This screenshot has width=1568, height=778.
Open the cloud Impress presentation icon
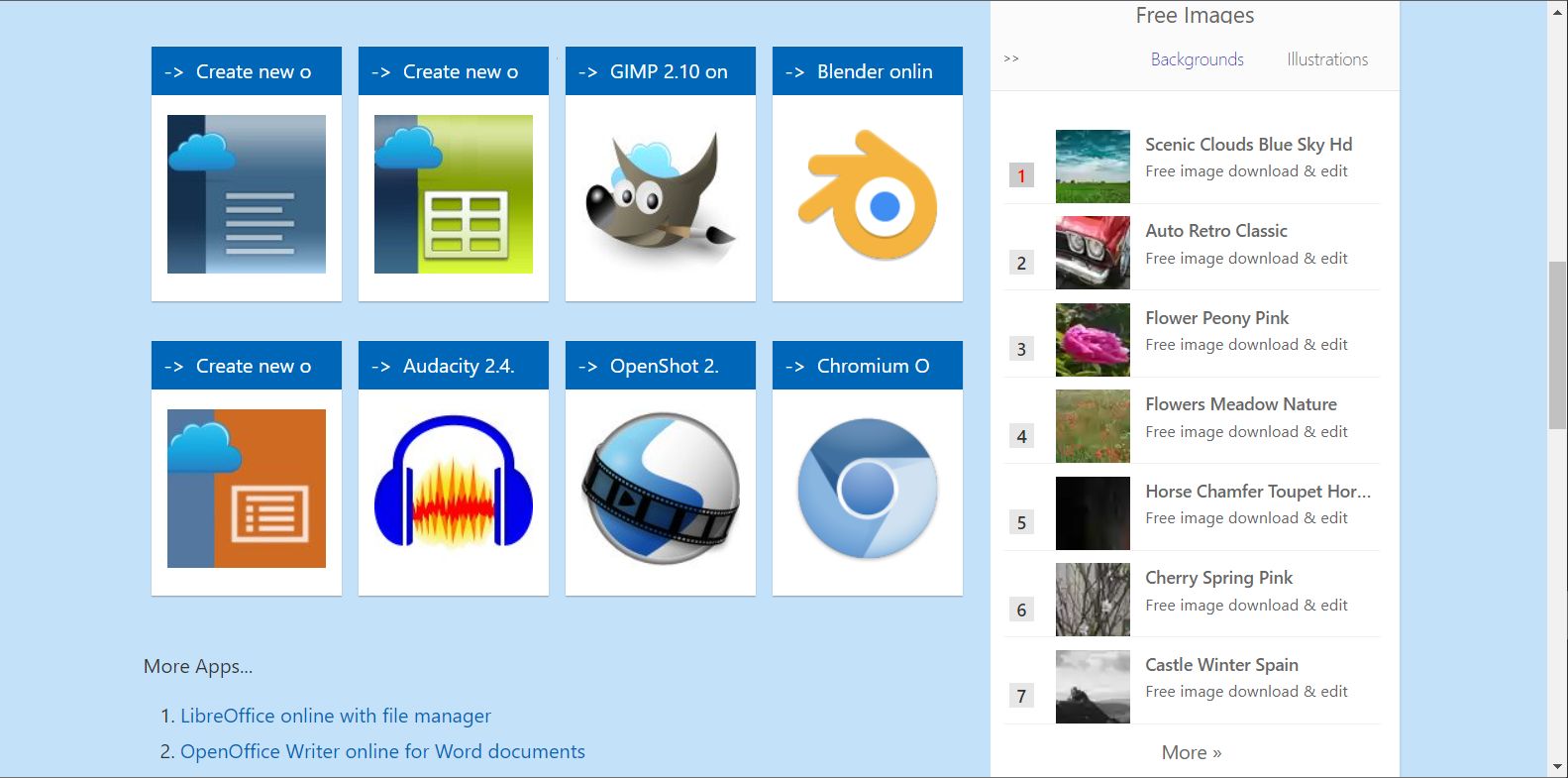click(x=247, y=489)
